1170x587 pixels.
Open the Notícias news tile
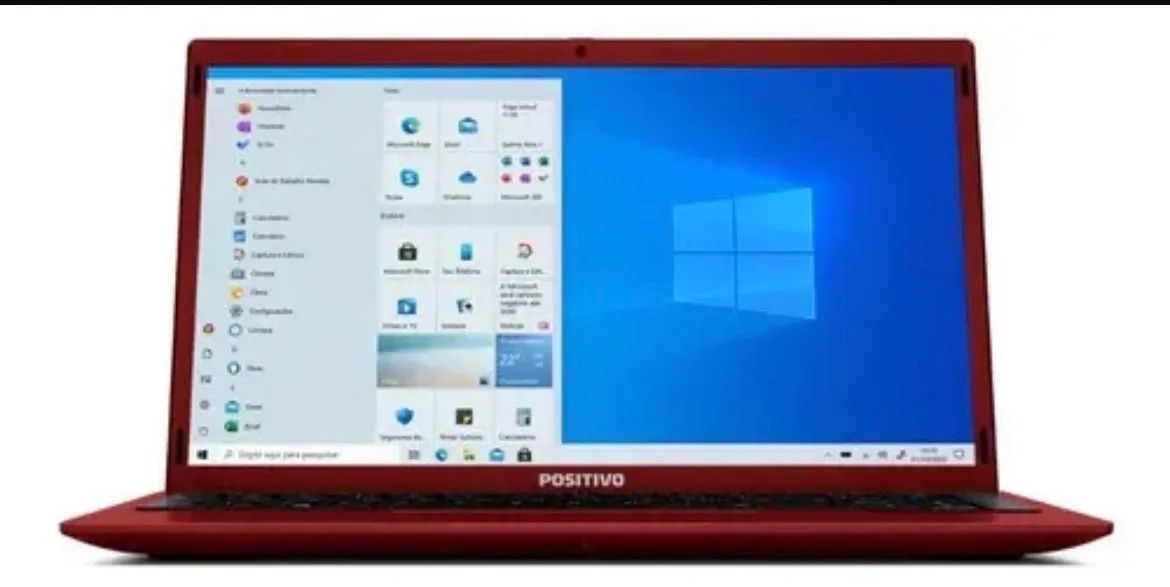click(524, 307)
